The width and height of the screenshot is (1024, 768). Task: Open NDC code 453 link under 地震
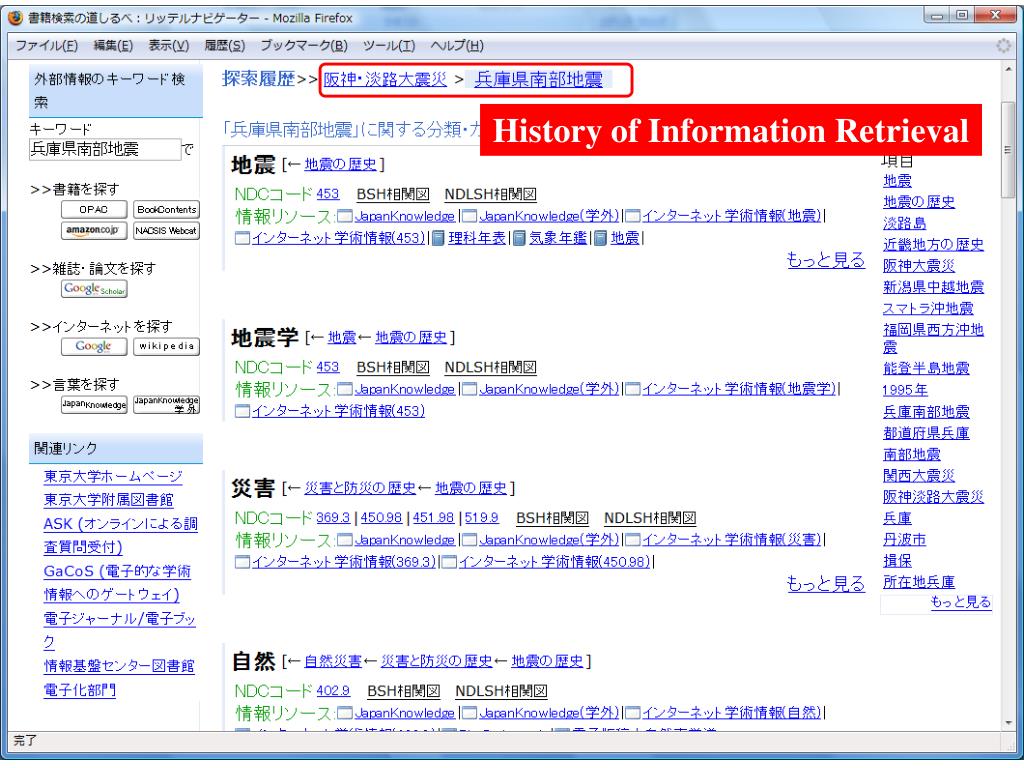328,194
